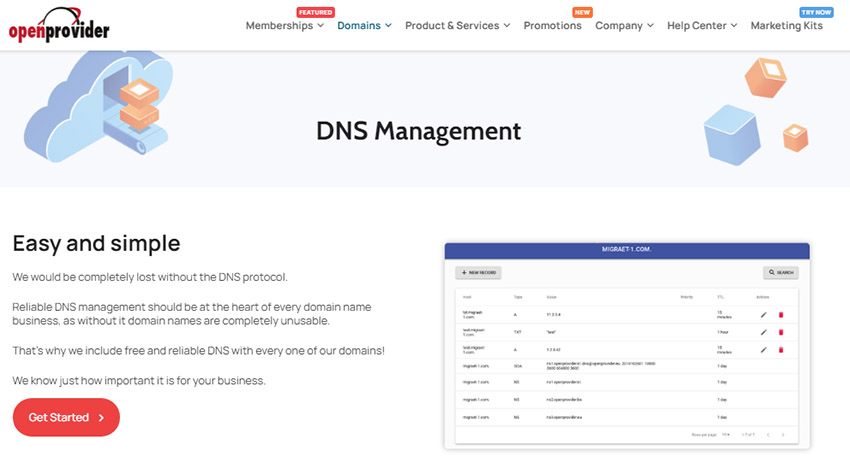Screen dimensions: 850x464
Task: Click the Search button in DNS panel
Action: 781,273
